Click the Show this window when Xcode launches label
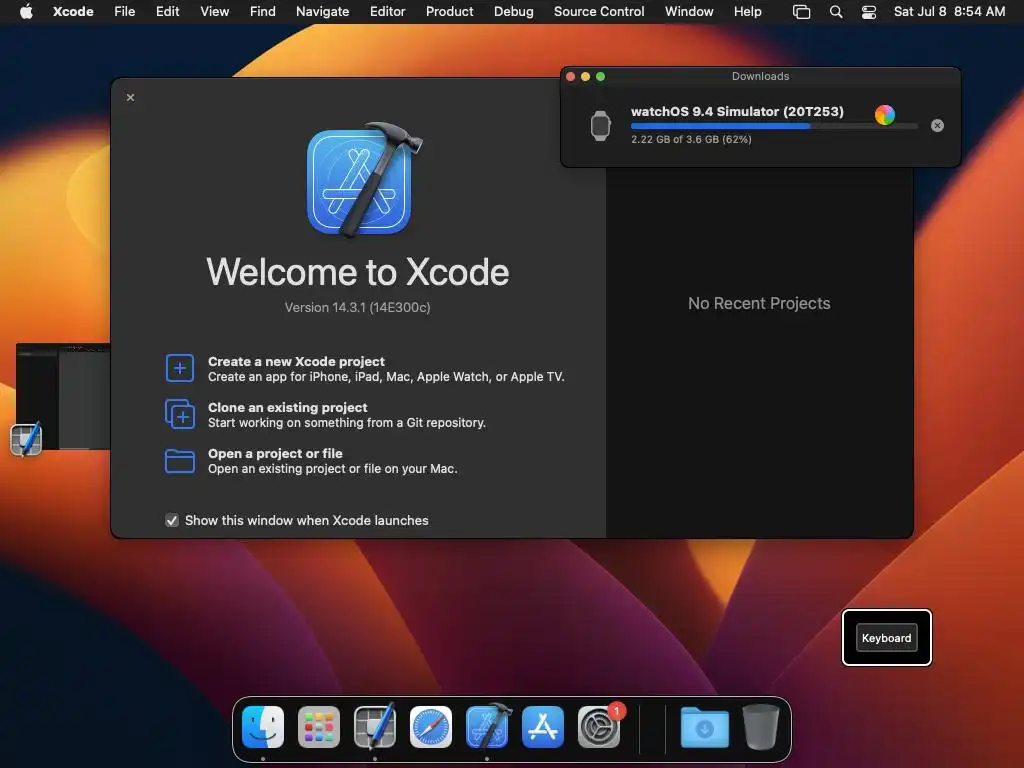This screenshot has width=1024, height=768. tap(306, 520)
